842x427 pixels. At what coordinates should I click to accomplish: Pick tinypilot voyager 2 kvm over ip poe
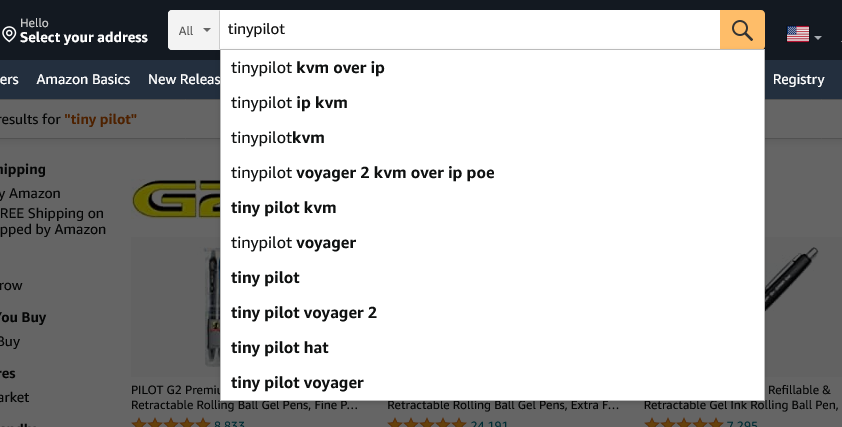coord(492,173)
